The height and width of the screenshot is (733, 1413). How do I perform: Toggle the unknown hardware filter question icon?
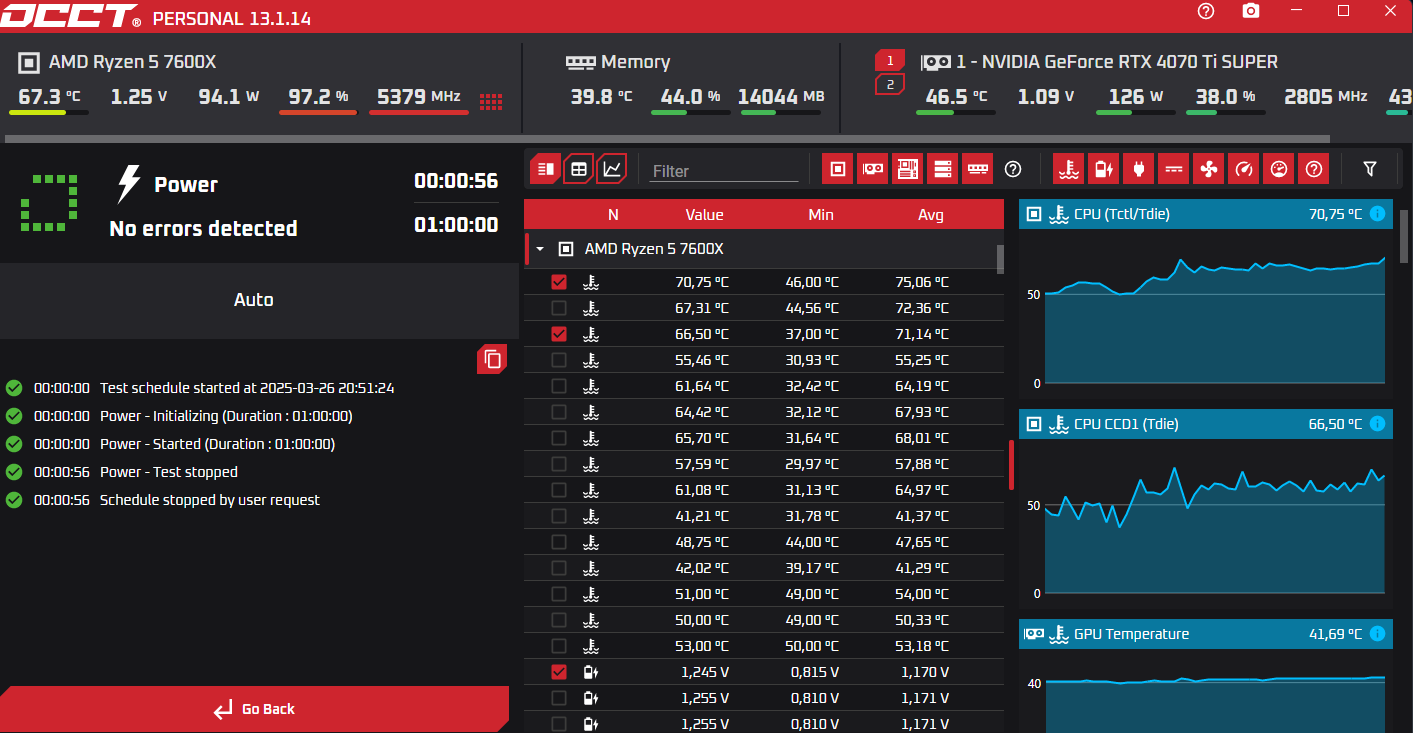[1012, 169]
